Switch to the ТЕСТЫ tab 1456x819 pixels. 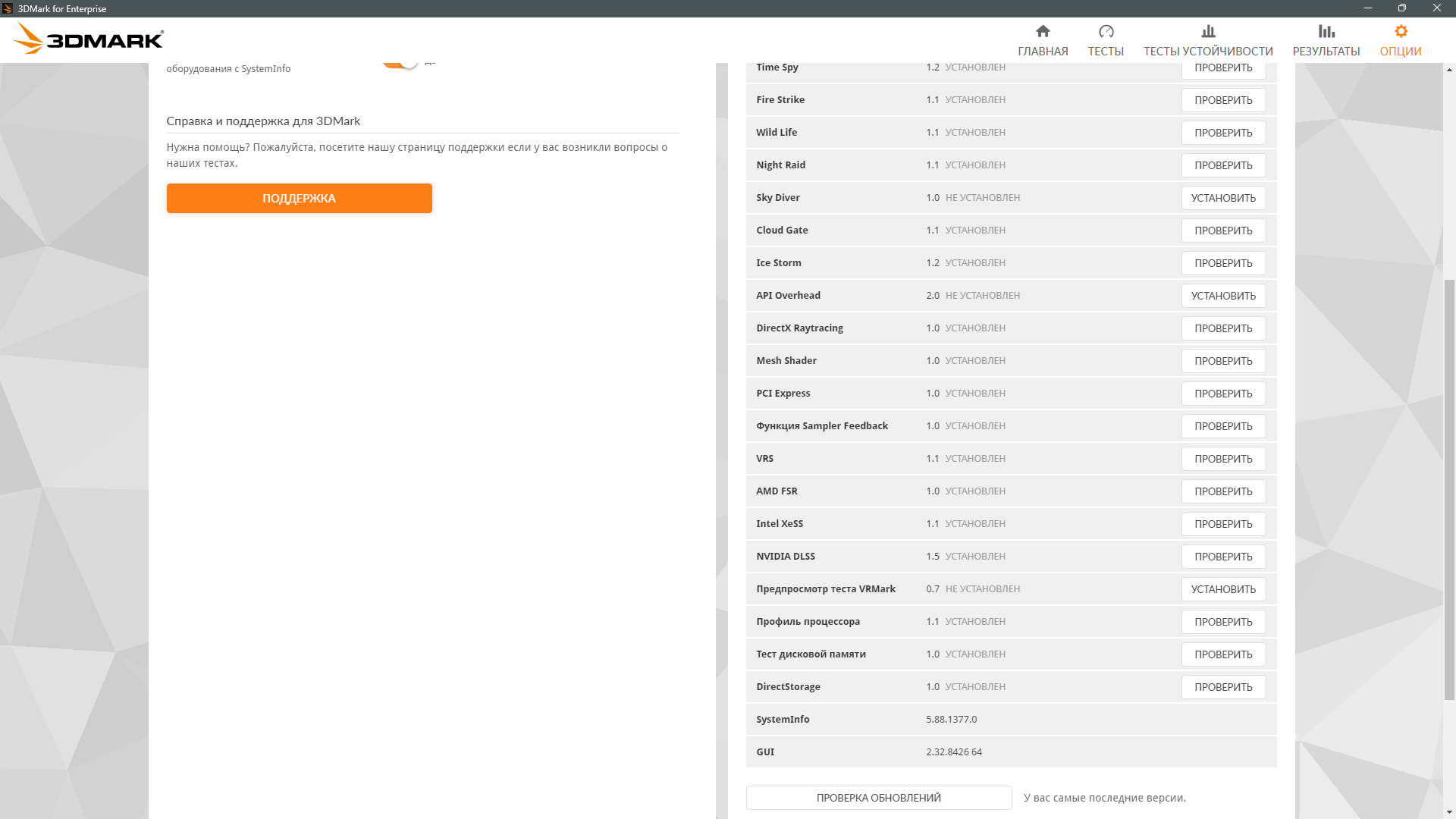point(1106,51)
